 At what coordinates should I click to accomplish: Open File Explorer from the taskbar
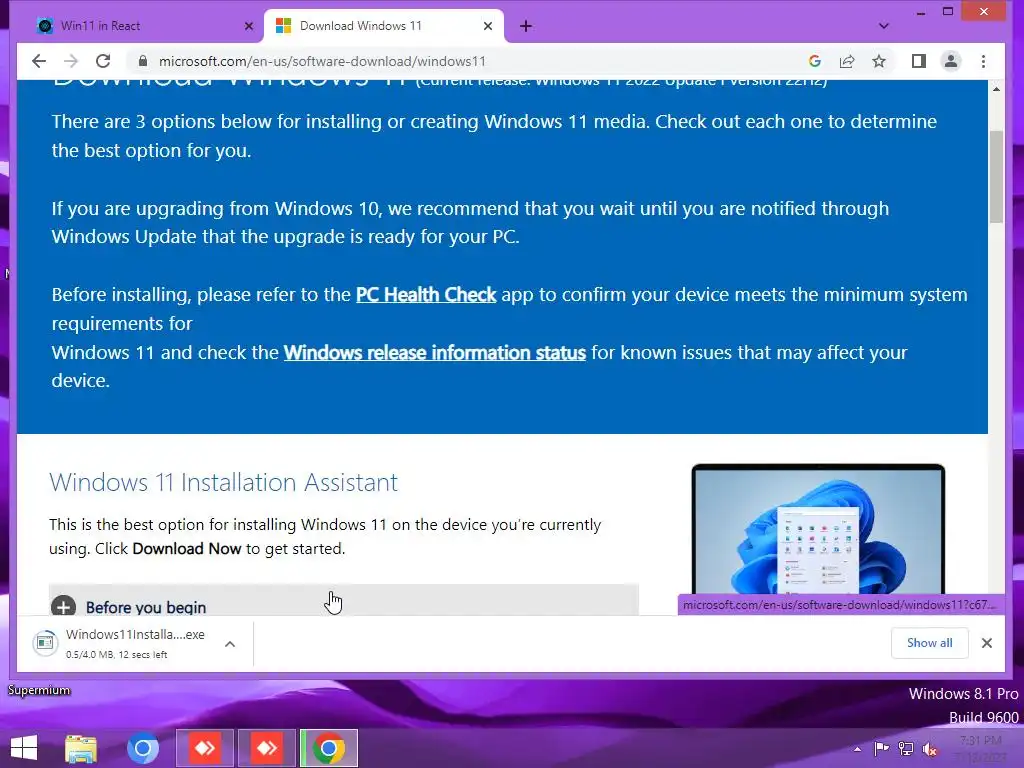(x=81, y=748)
